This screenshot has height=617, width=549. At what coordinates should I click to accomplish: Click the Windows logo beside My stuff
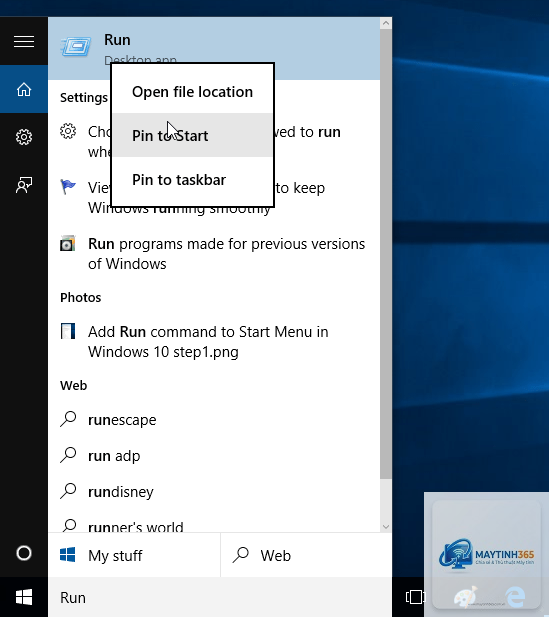point(68,555)
